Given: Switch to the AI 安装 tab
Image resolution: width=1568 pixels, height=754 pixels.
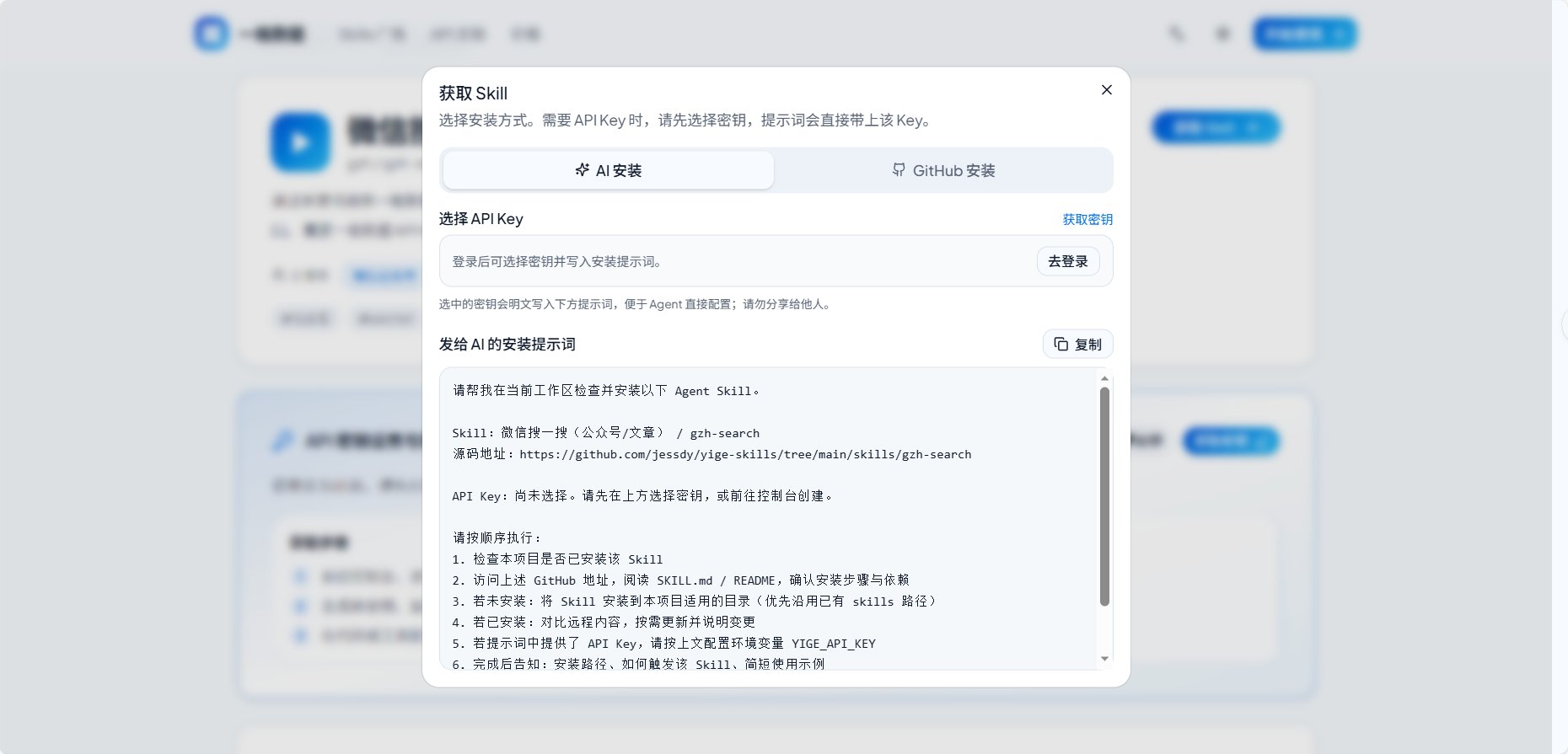Looking at the screenshot, I should pyautogui.click(x=608, y=170).
